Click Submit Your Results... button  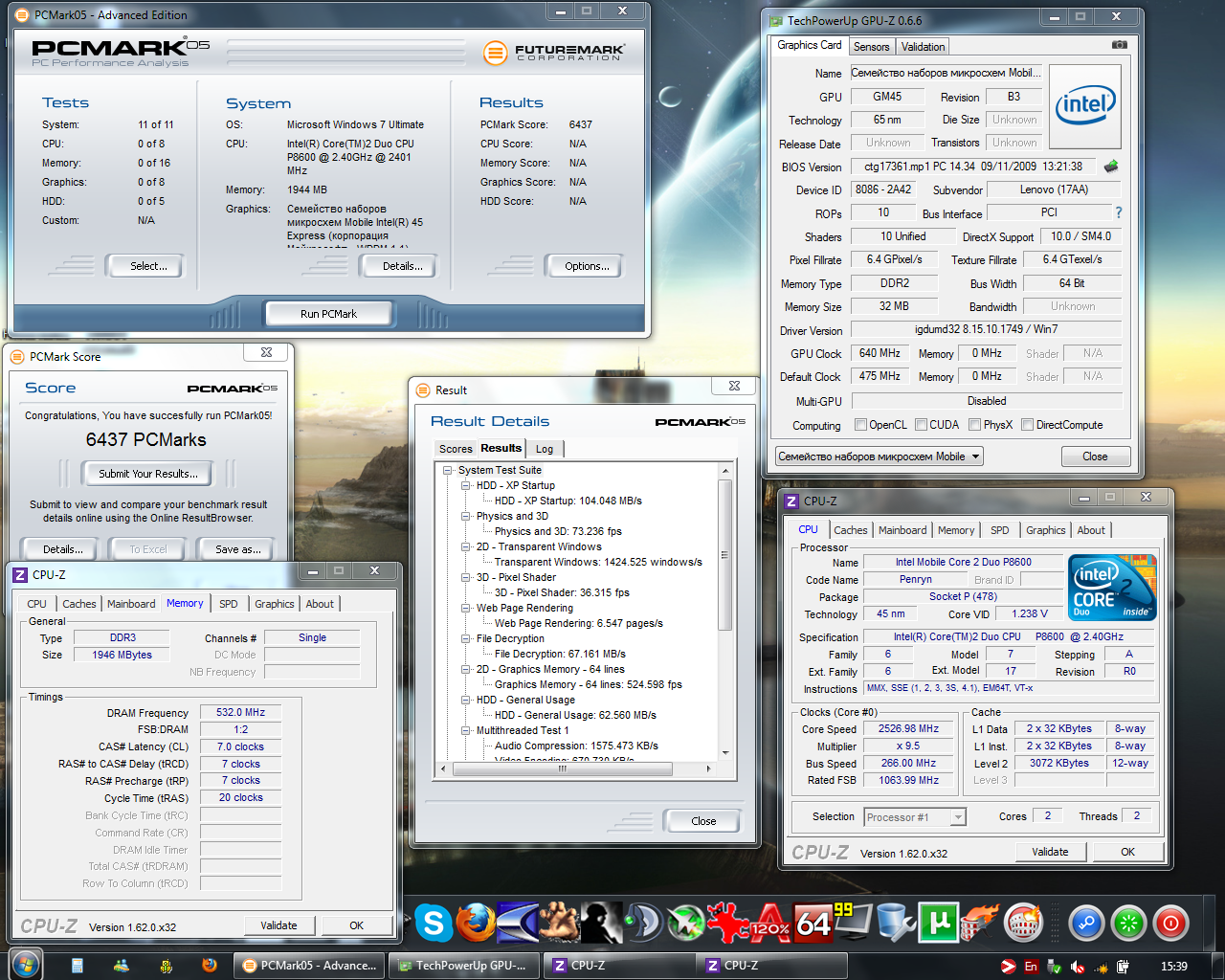(147, 473)
